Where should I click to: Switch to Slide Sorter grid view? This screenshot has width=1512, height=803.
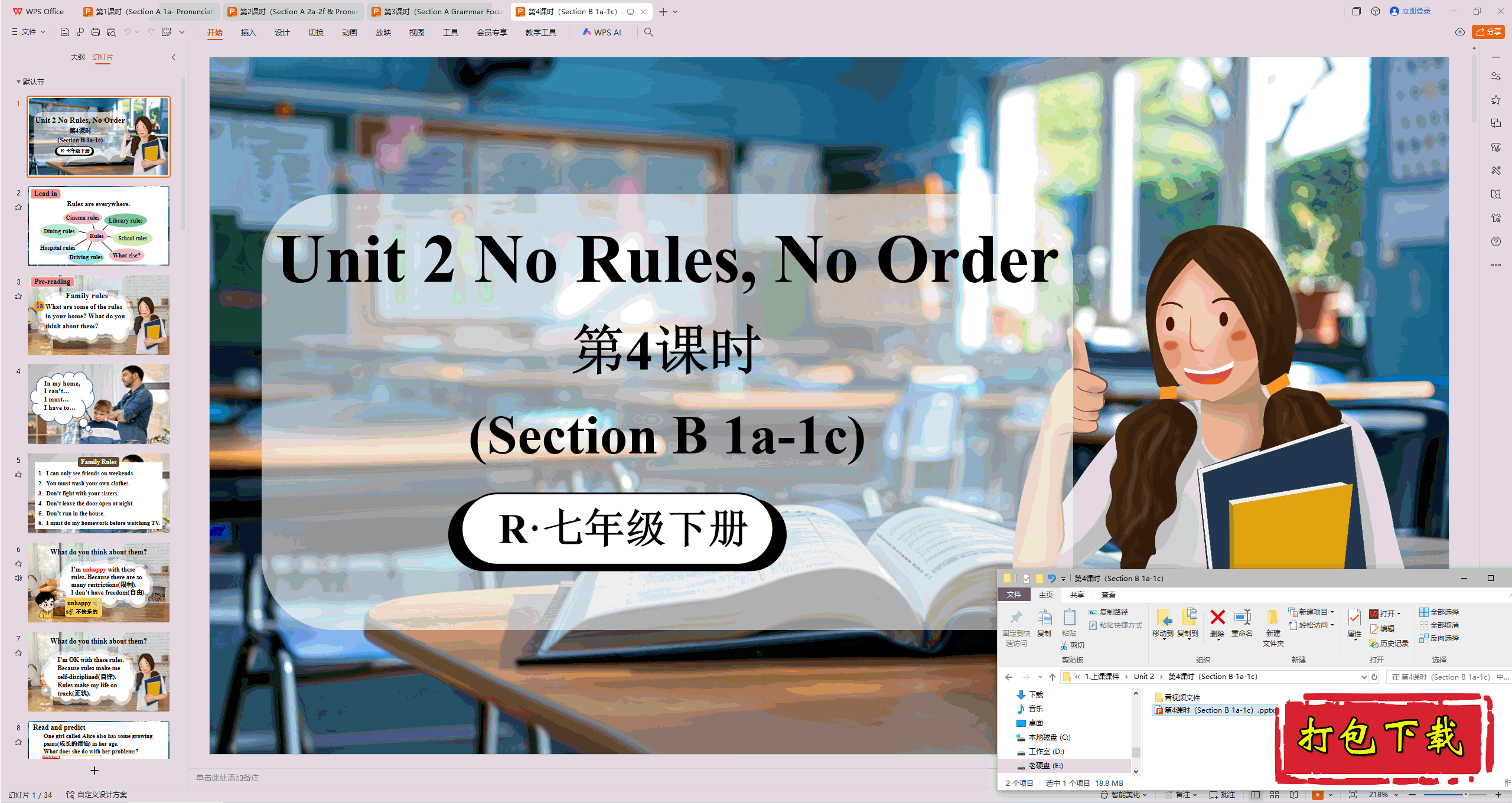pyautogui.click(x=1275, y=795)
